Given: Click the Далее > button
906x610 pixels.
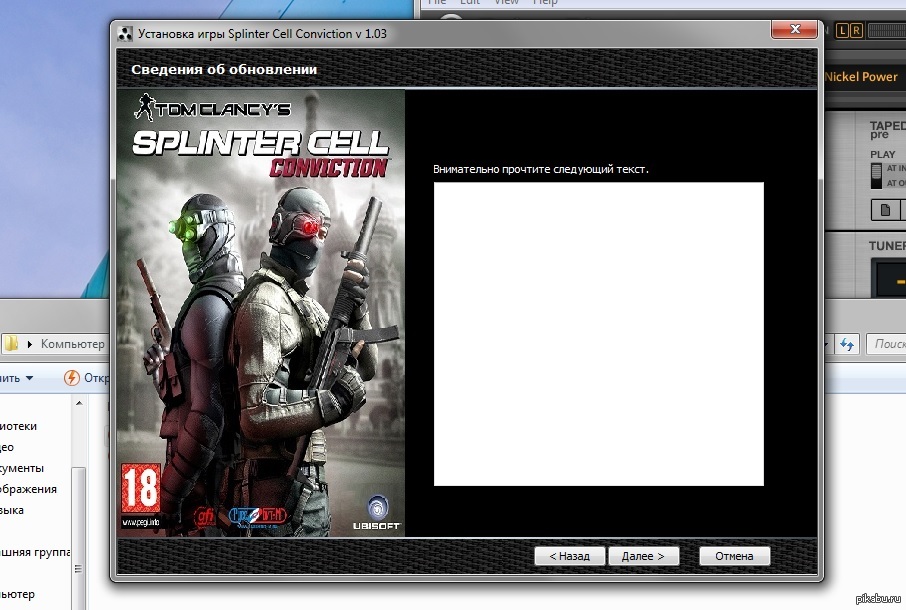Looking at the screenshot, I should 642,556.
